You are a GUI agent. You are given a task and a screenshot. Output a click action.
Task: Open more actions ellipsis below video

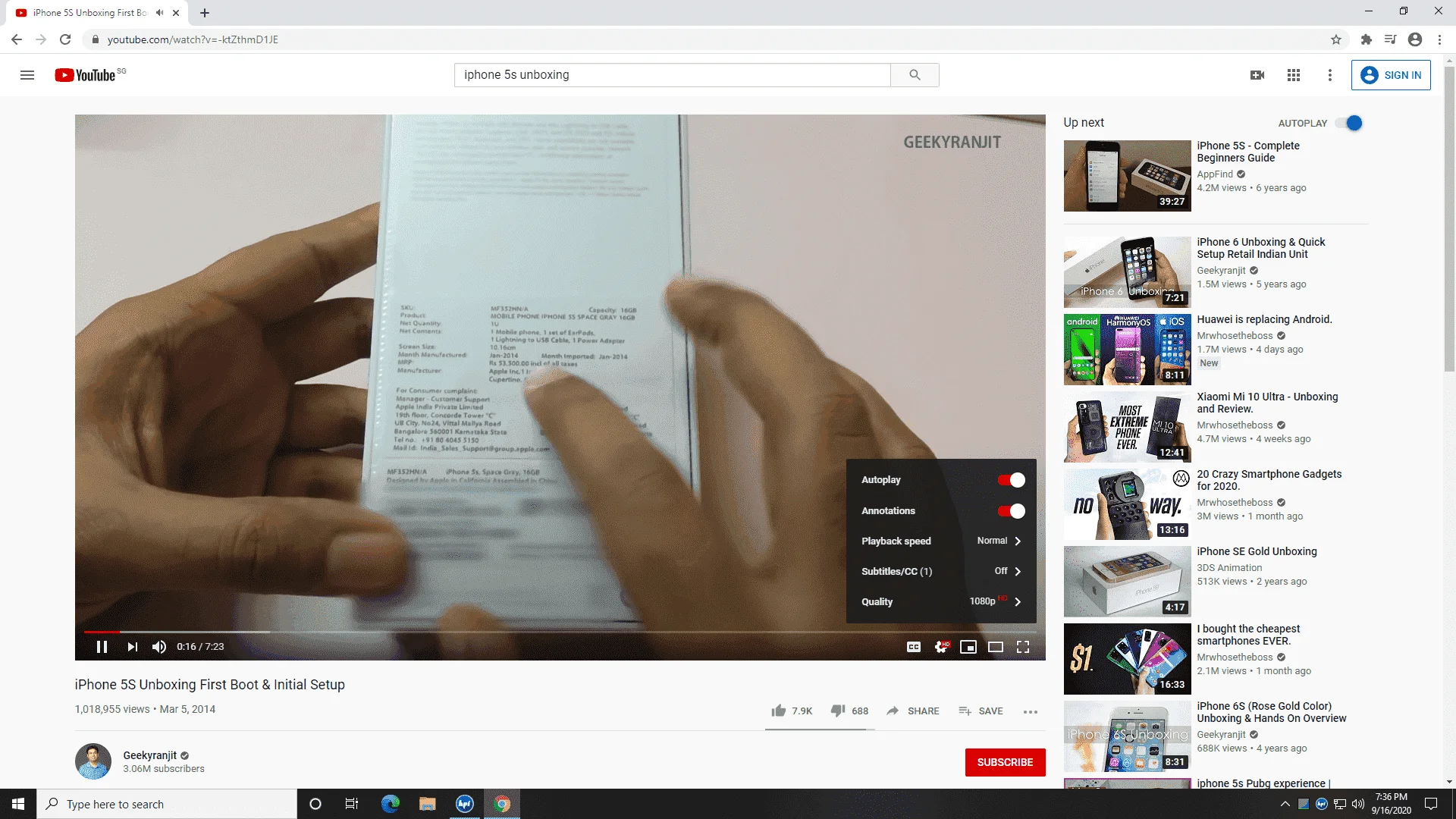(1031, 711)
